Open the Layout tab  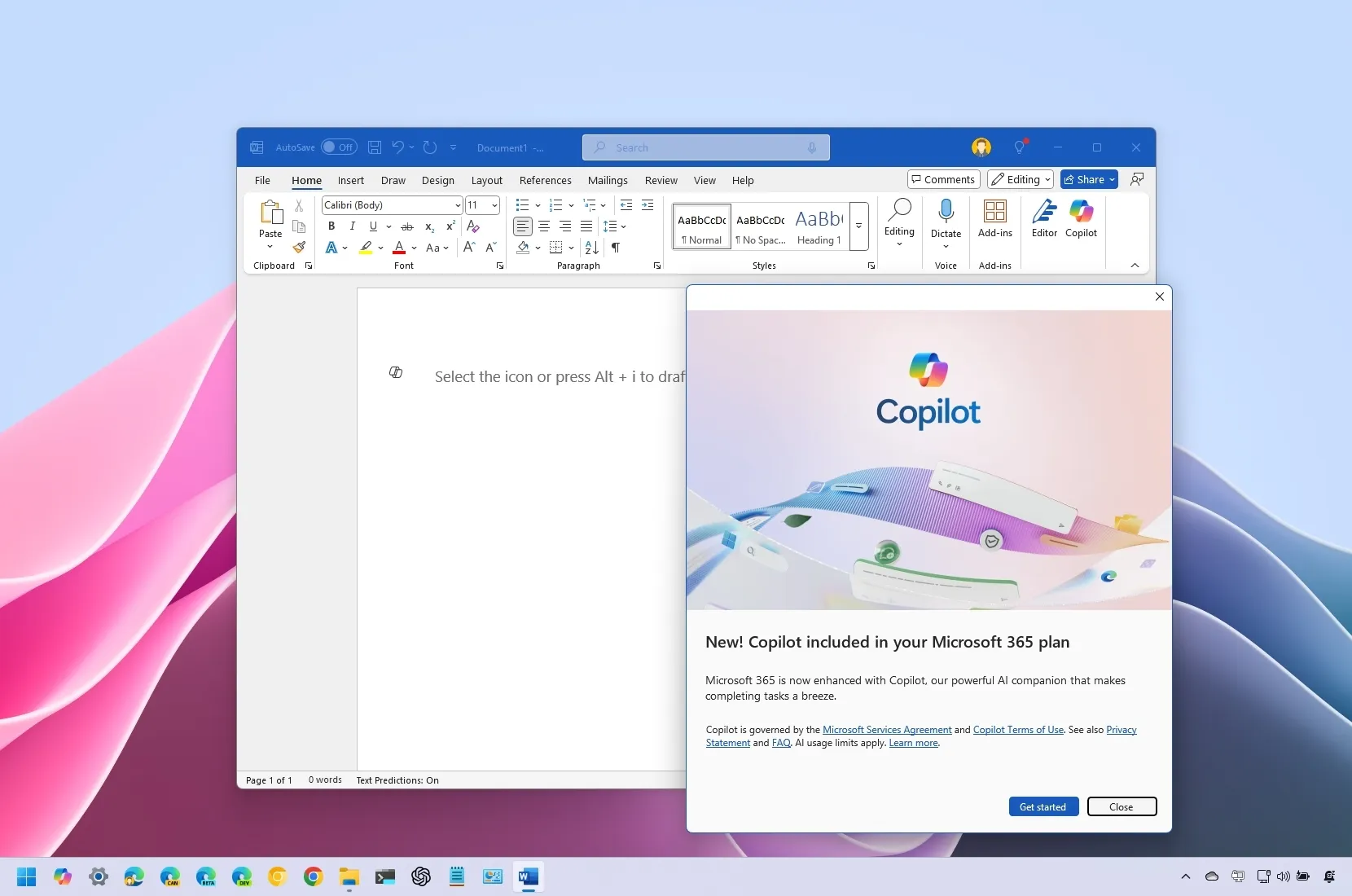(487, 180)
